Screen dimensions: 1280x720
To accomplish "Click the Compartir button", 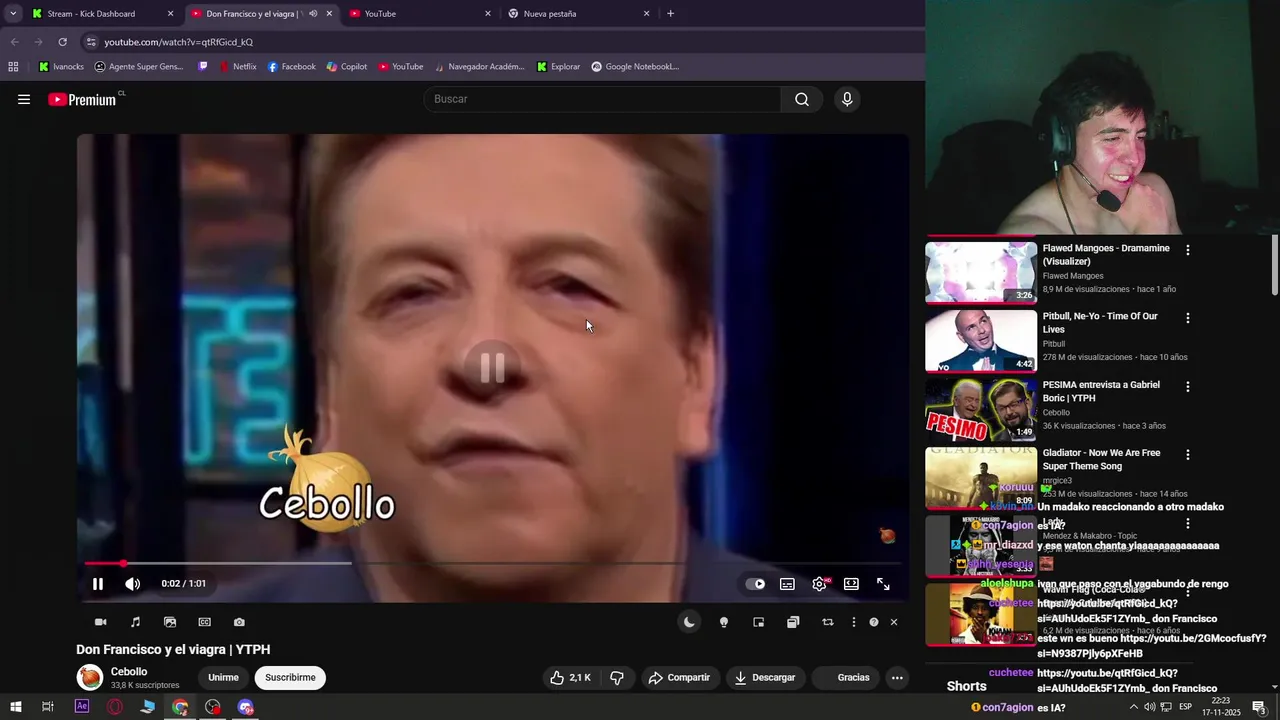I will [679, 677].
